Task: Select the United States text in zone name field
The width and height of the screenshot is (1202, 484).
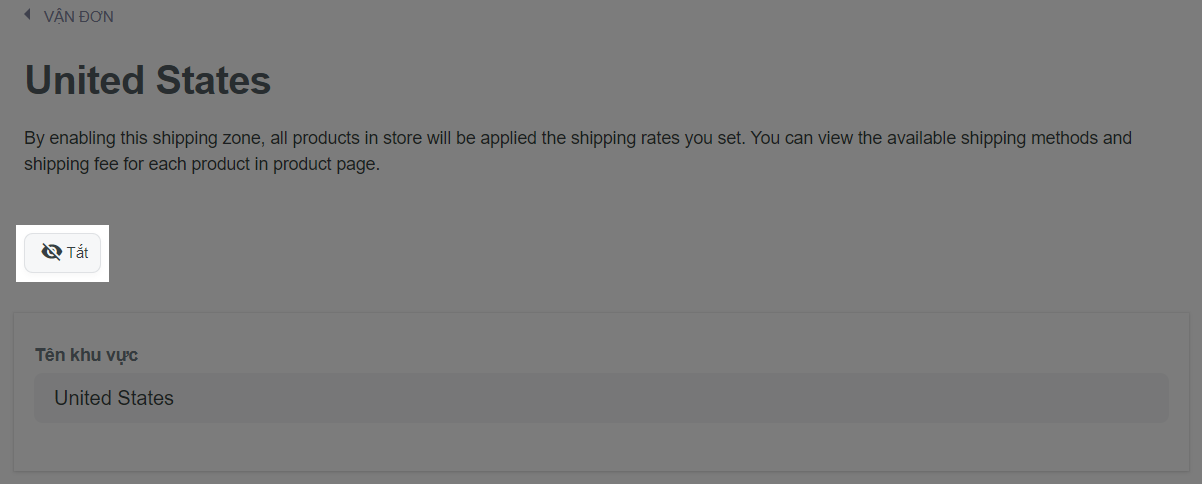Action: [x=114, y=398]
